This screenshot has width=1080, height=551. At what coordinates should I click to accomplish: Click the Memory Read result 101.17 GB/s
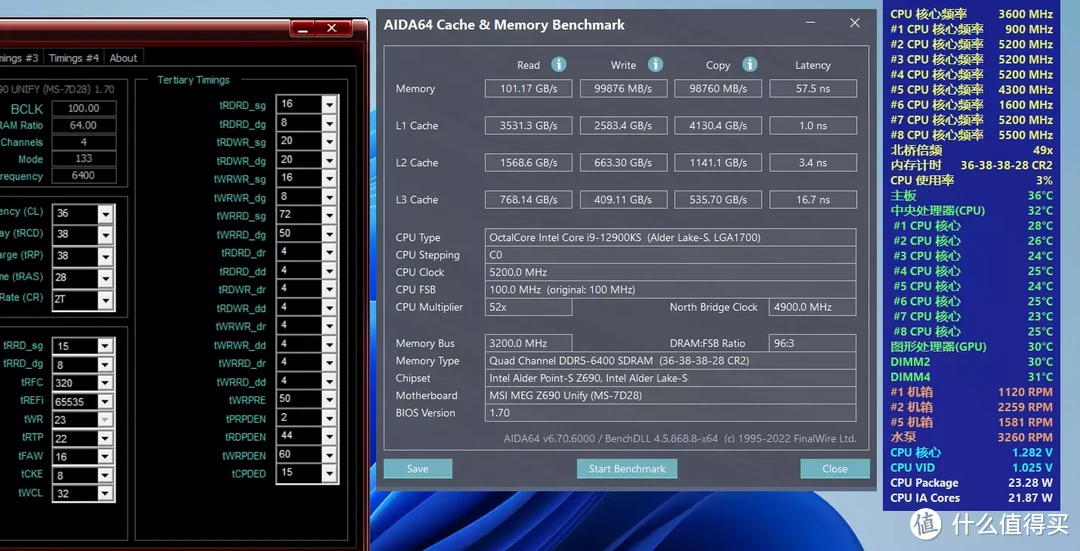tap(528, 88)
